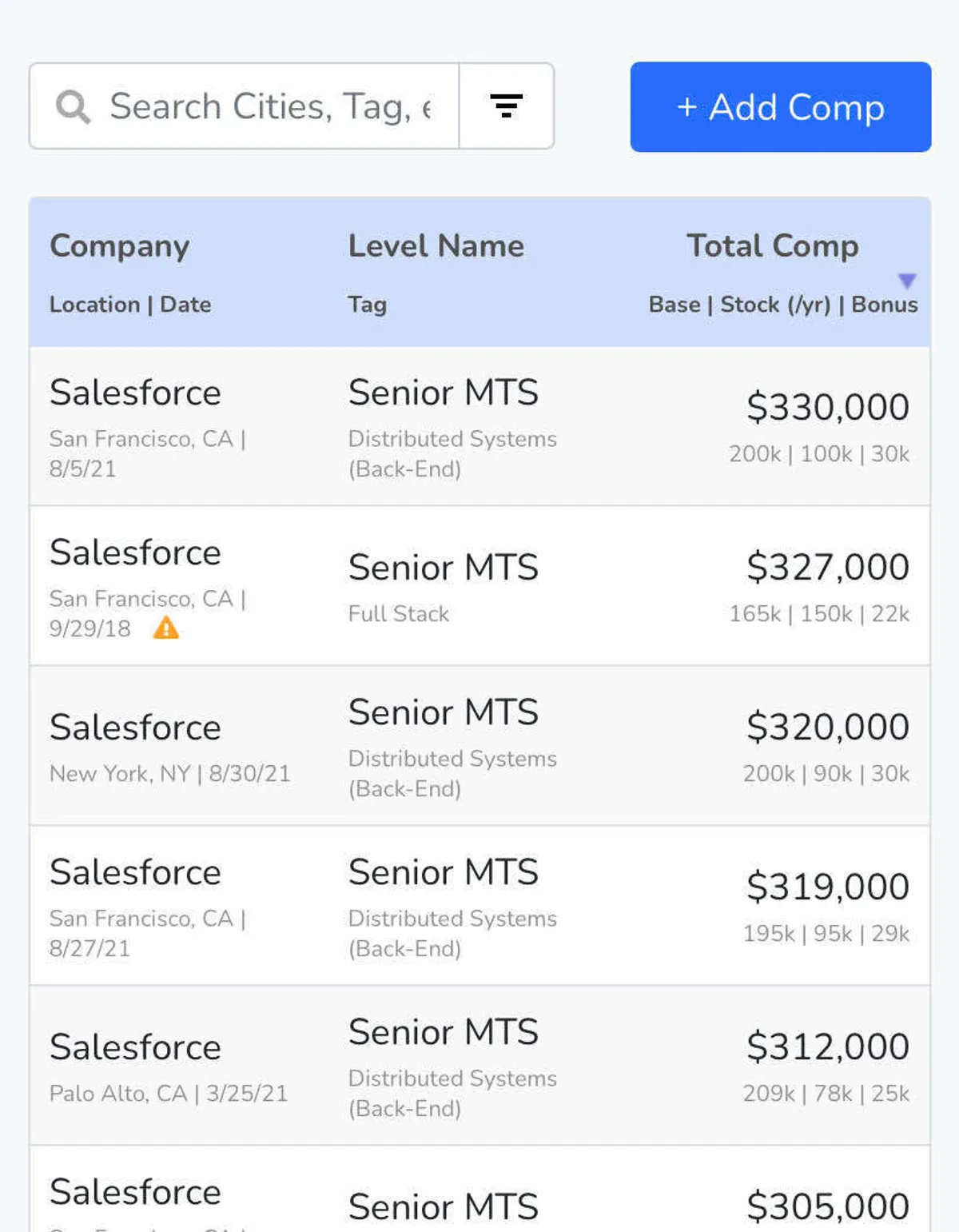959x1232 pixels.
Task: Sort by the Company column header
Action: coord(120,246)
